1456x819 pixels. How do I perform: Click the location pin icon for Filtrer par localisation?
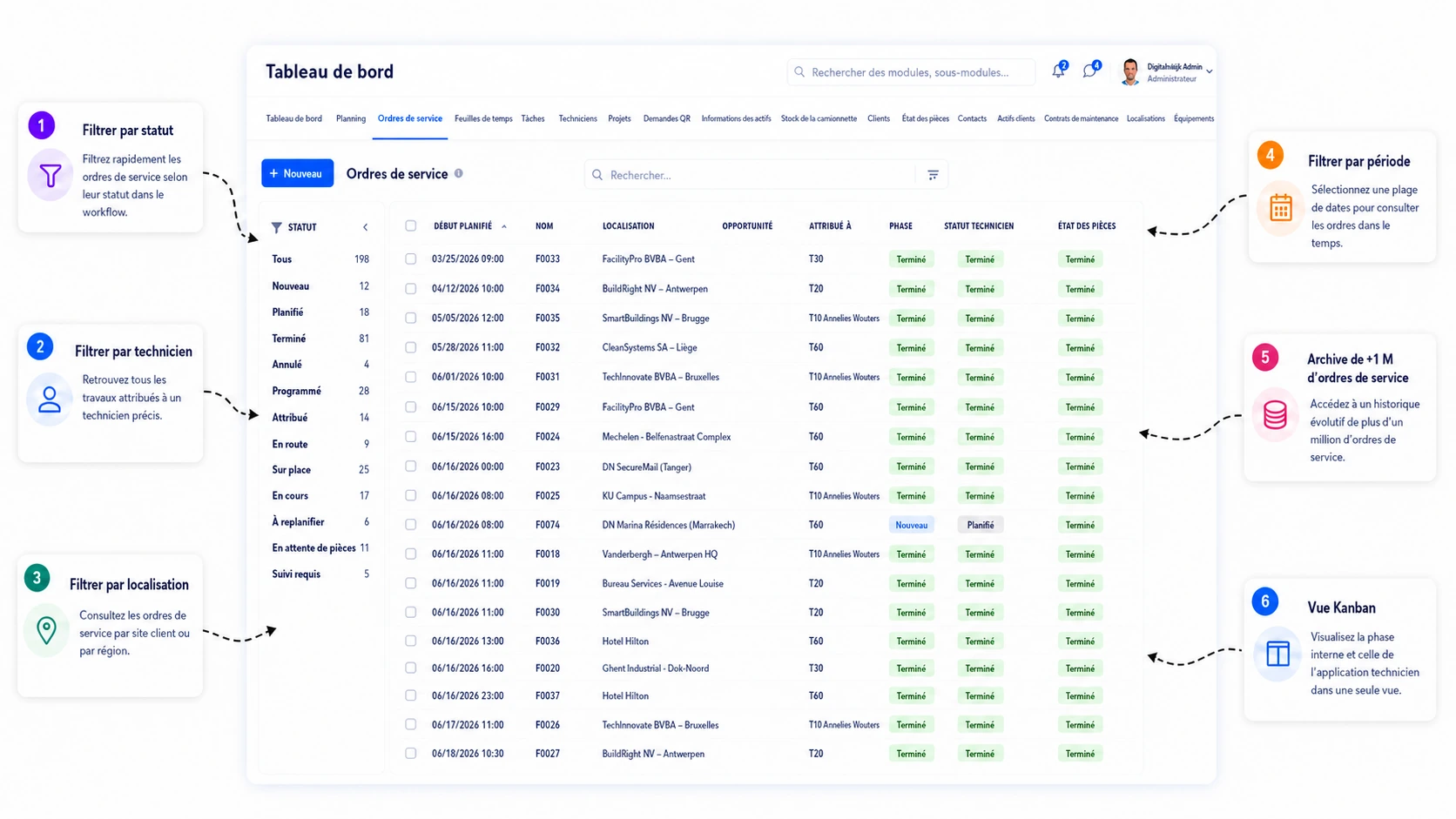click(x=47, y=629)
